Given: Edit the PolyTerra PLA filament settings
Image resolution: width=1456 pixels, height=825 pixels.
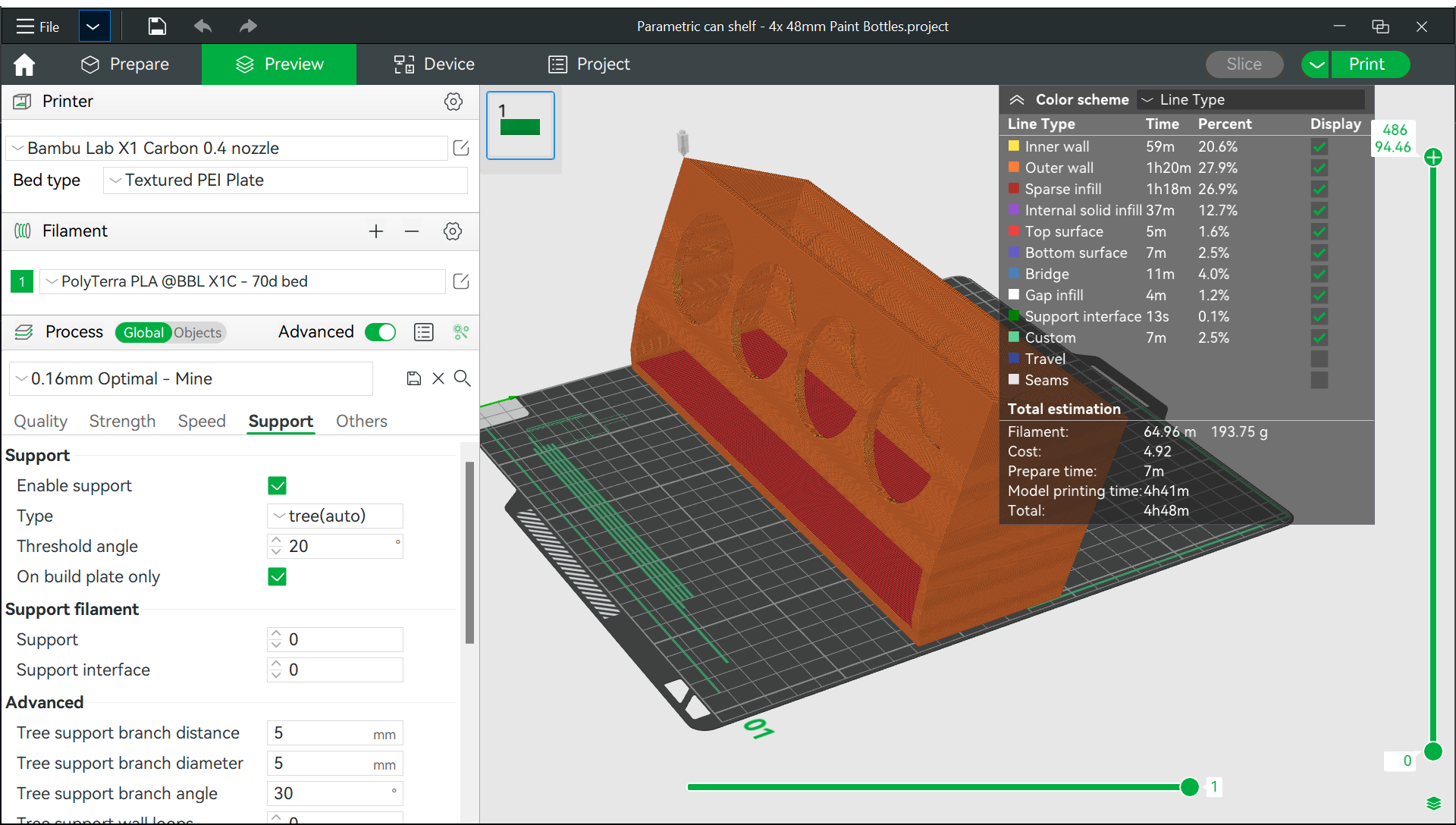Looking at the screenshot, I should (x=460, y=281).
